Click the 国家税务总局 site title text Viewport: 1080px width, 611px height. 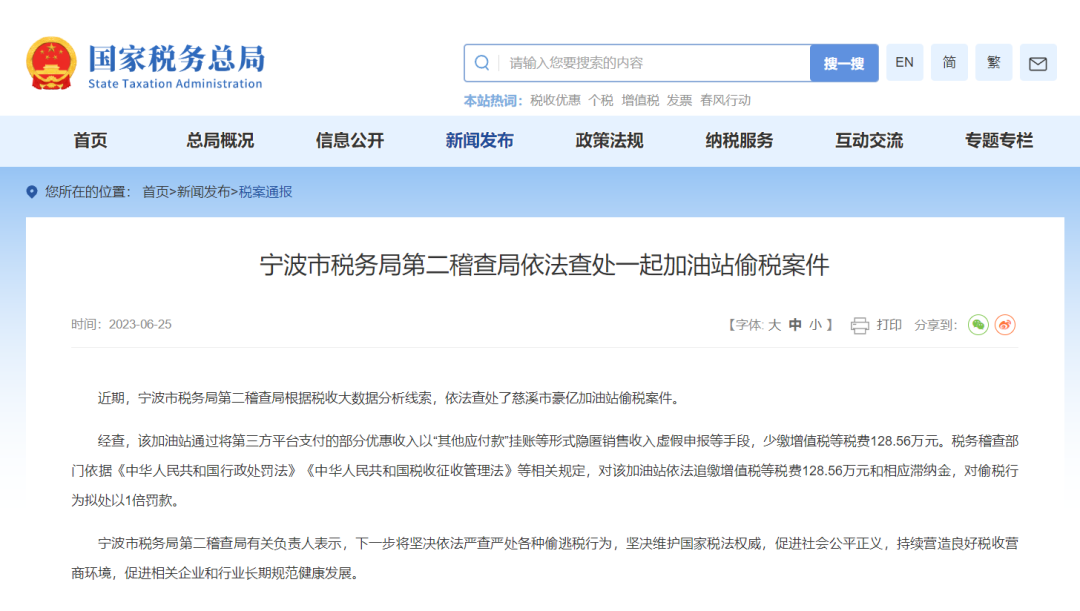[176, 59]
